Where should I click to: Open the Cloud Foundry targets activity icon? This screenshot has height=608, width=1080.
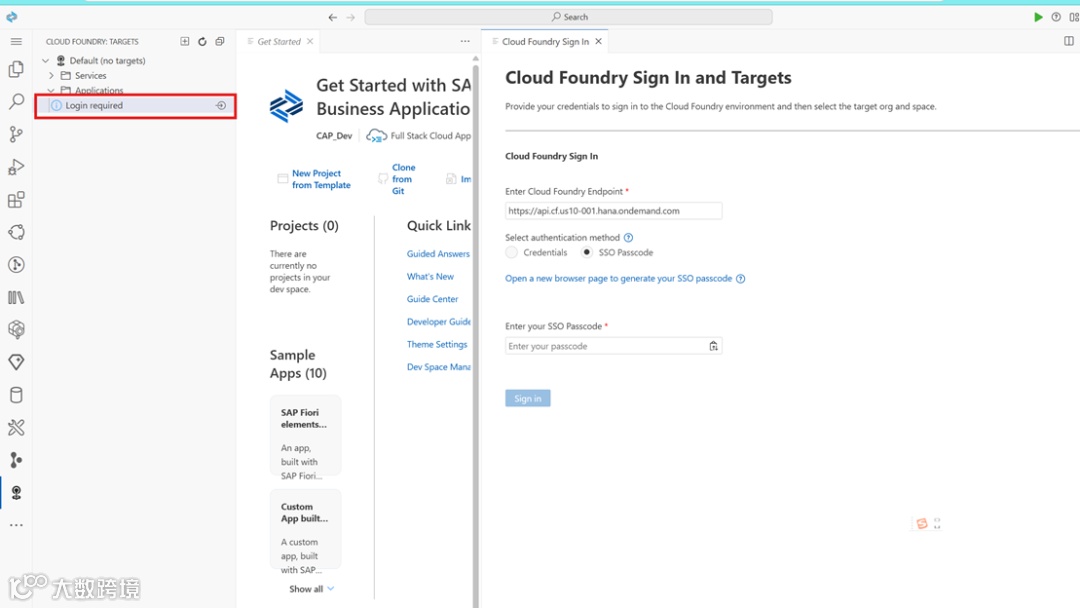point(16,493)
